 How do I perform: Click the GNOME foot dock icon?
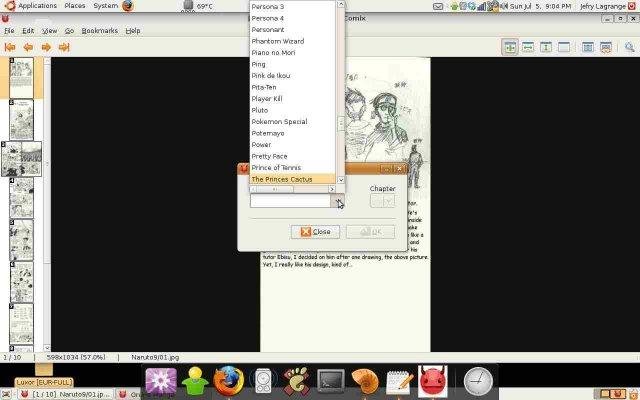pos(297,381)
